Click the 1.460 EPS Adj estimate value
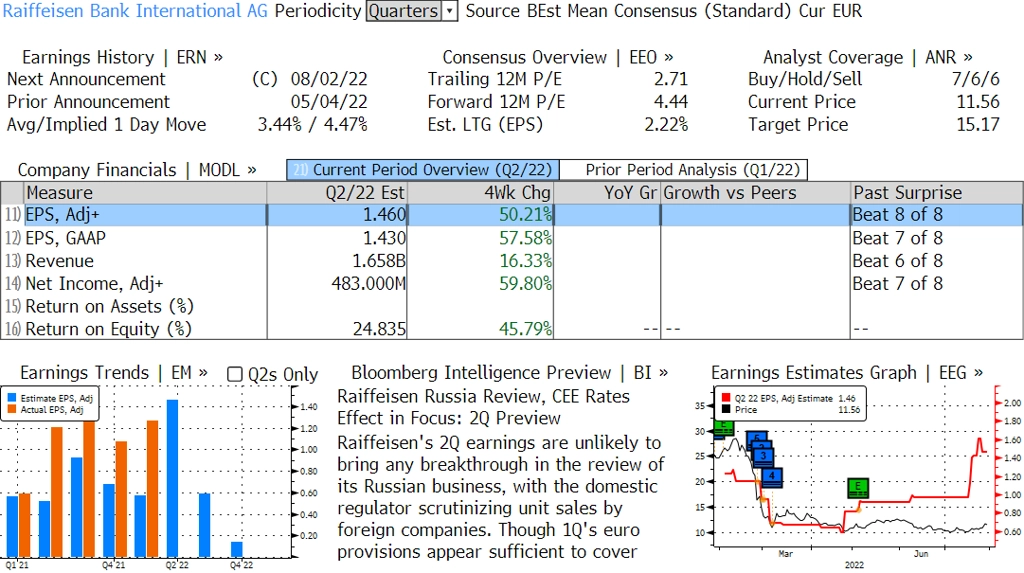Image resolution: width=1024 pixels, height=573 pixels. (x=384, y=215)
